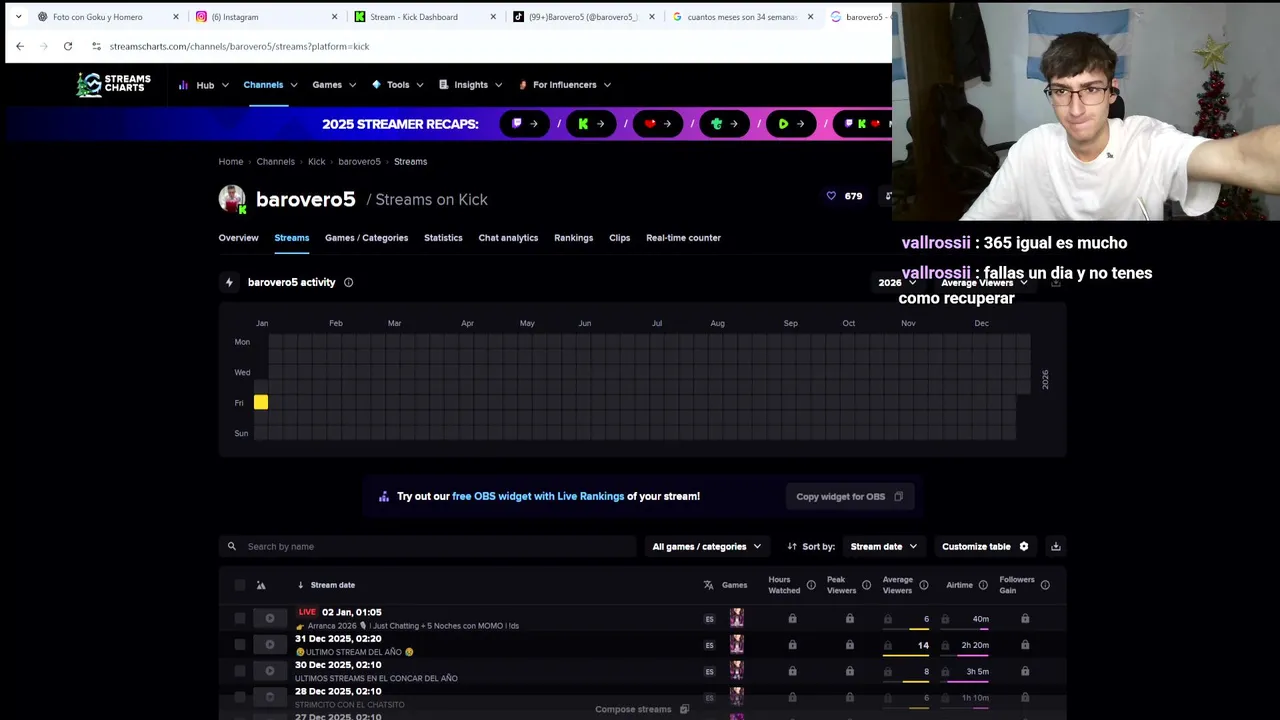Screen dimensions: 1280x720
Task: Click the info icon next to barovero5 activity
Action: 348,282
